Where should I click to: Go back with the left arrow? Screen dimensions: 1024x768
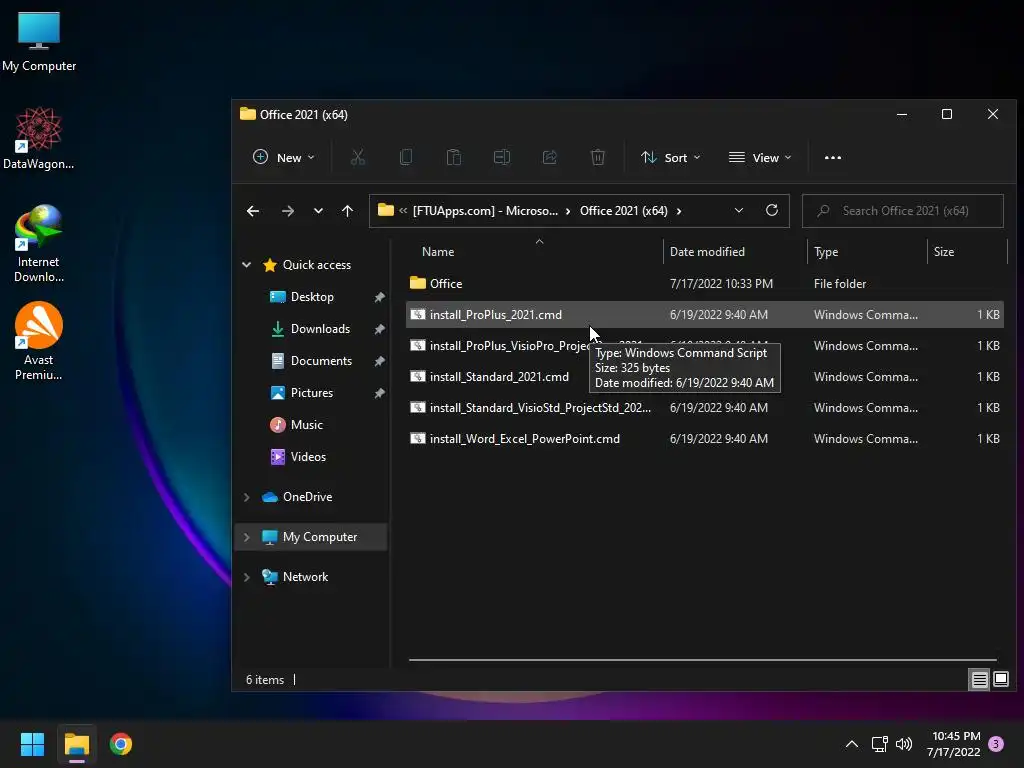pyautogui.click(x=253, y=211)
